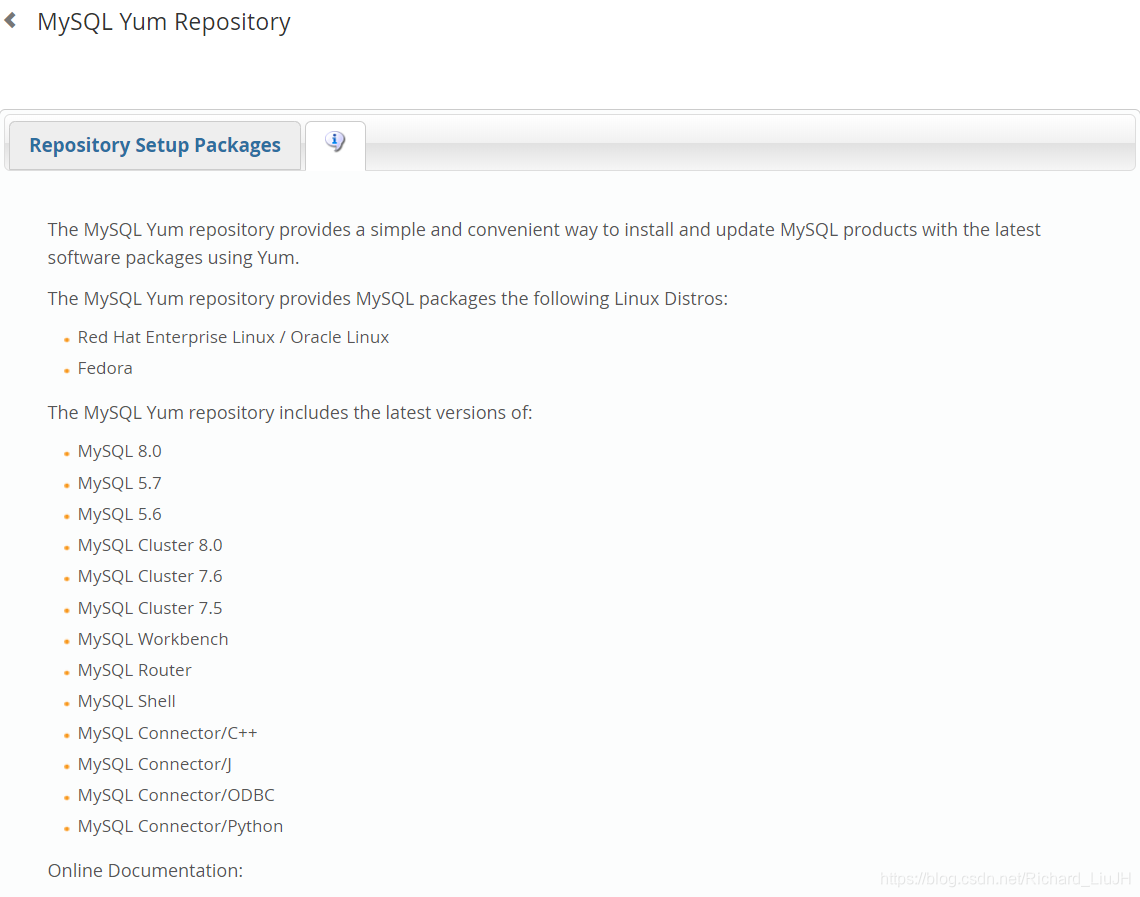Click the MySQL Connector/C++ entry

coord(167,733)
